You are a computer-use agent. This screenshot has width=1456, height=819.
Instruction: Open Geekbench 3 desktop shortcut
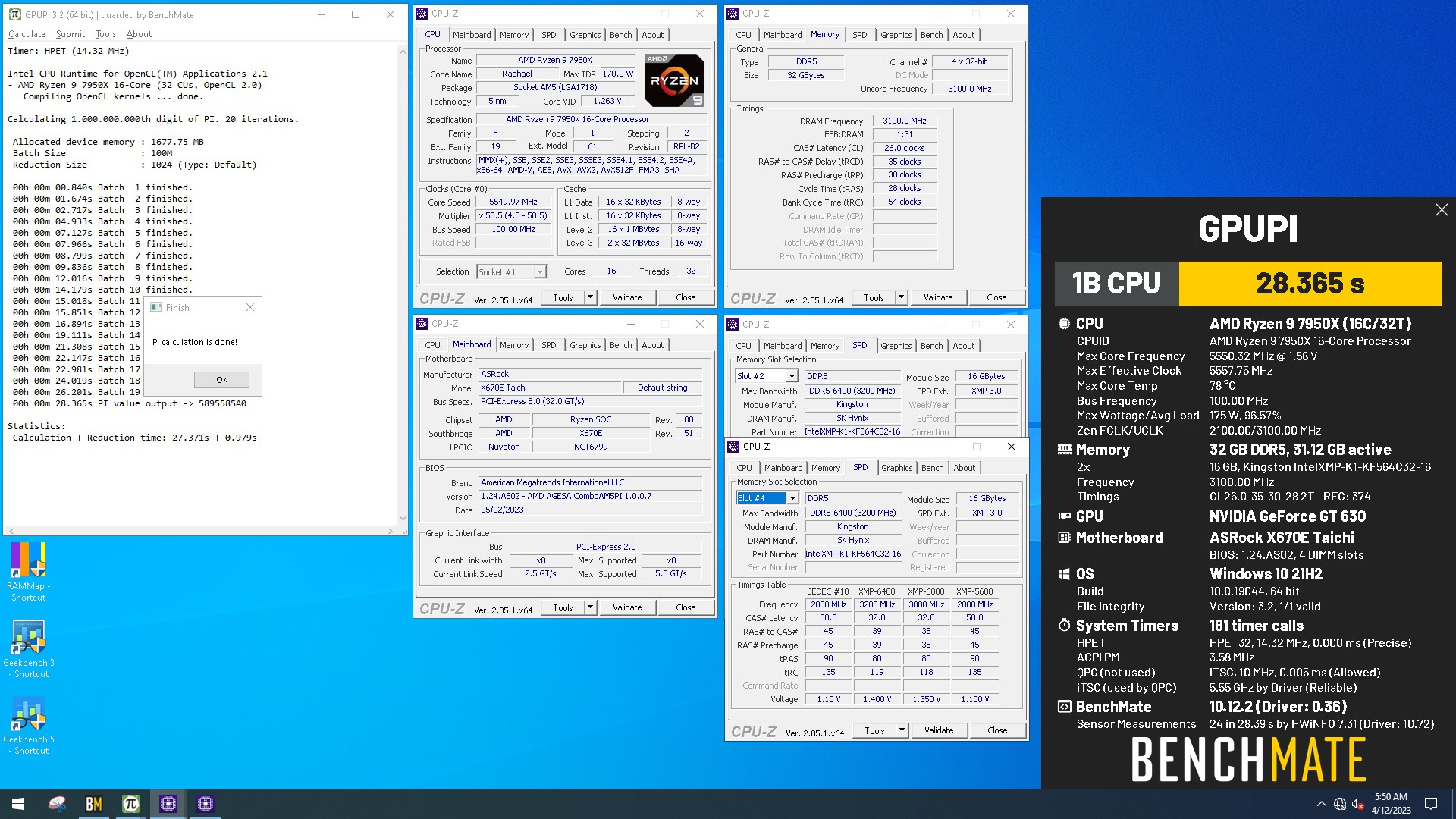tap(29, 649)
